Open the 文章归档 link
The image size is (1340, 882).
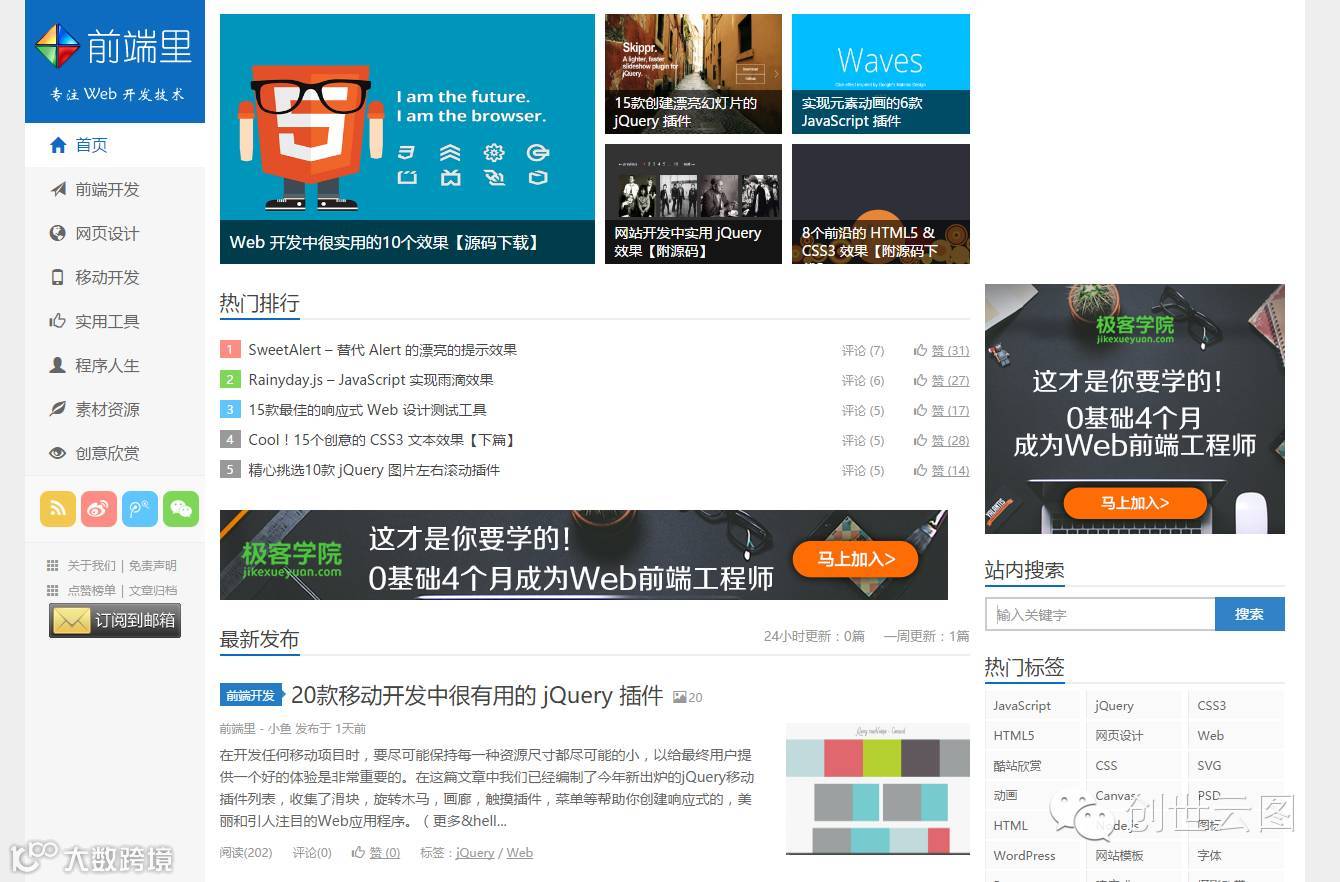[152, 591]
